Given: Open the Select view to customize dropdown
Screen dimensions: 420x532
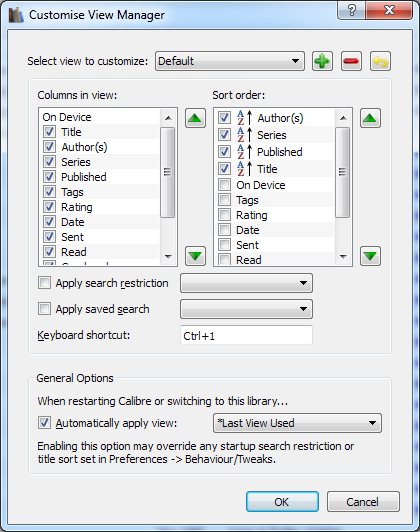Looking at the screenshot, I should [x=230, y=61].
